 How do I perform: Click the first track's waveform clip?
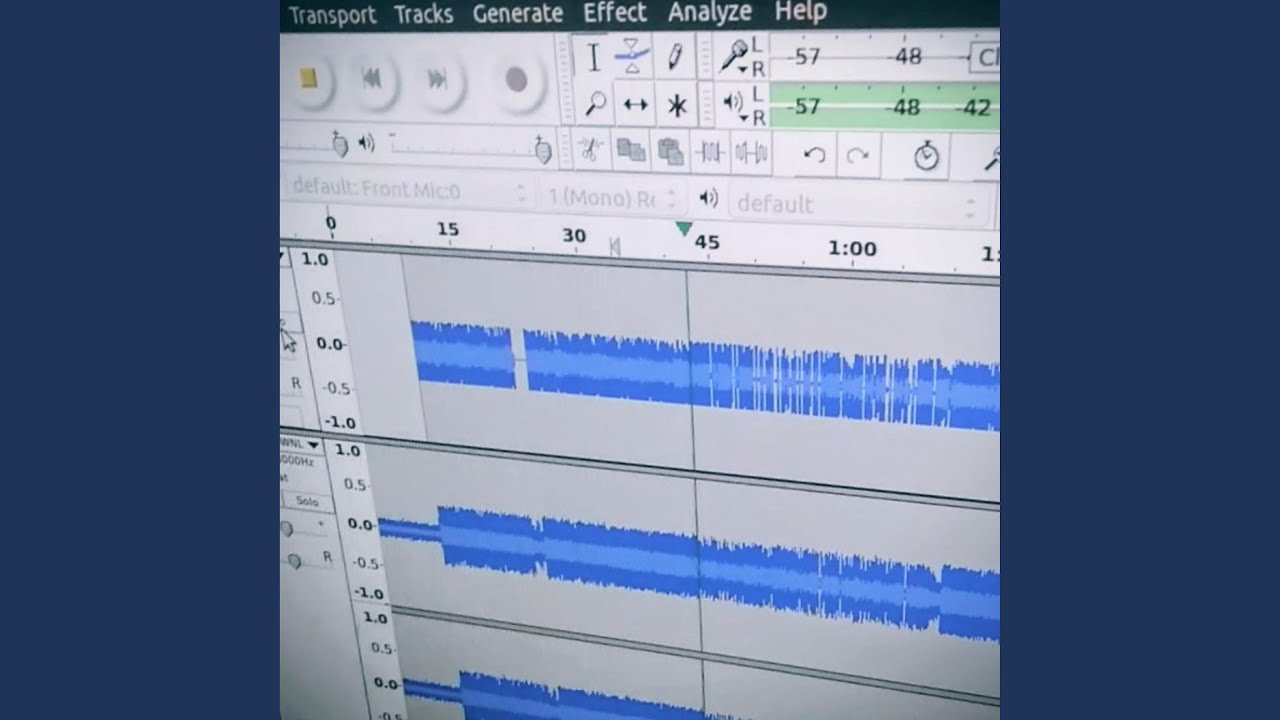tap(705, 374)
